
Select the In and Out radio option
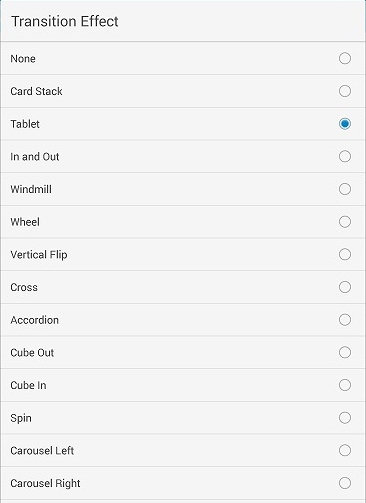(x=345, y=156)
